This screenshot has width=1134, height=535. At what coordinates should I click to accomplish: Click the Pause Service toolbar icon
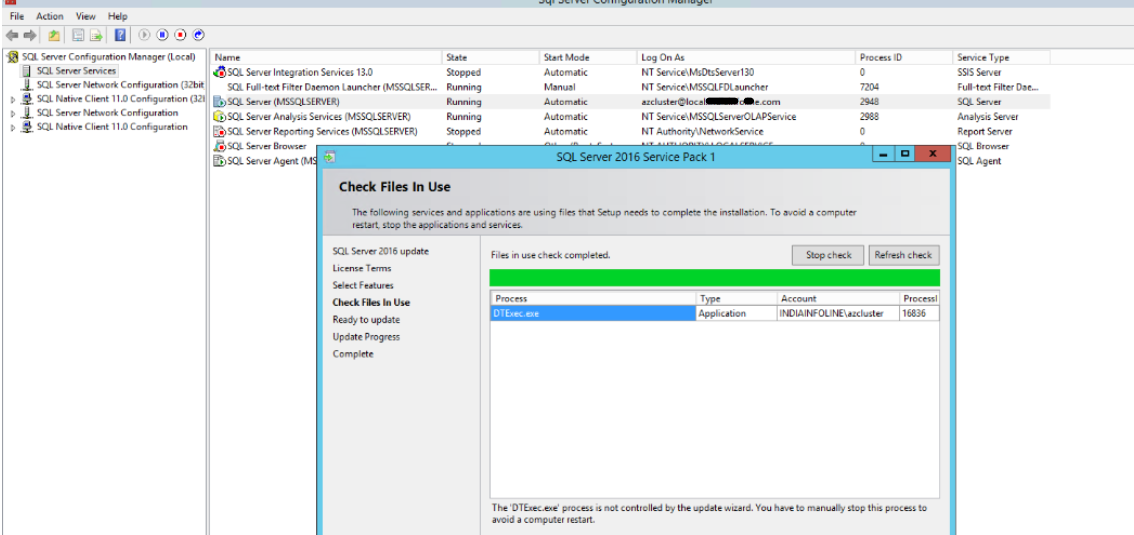(x=163, y=35)
